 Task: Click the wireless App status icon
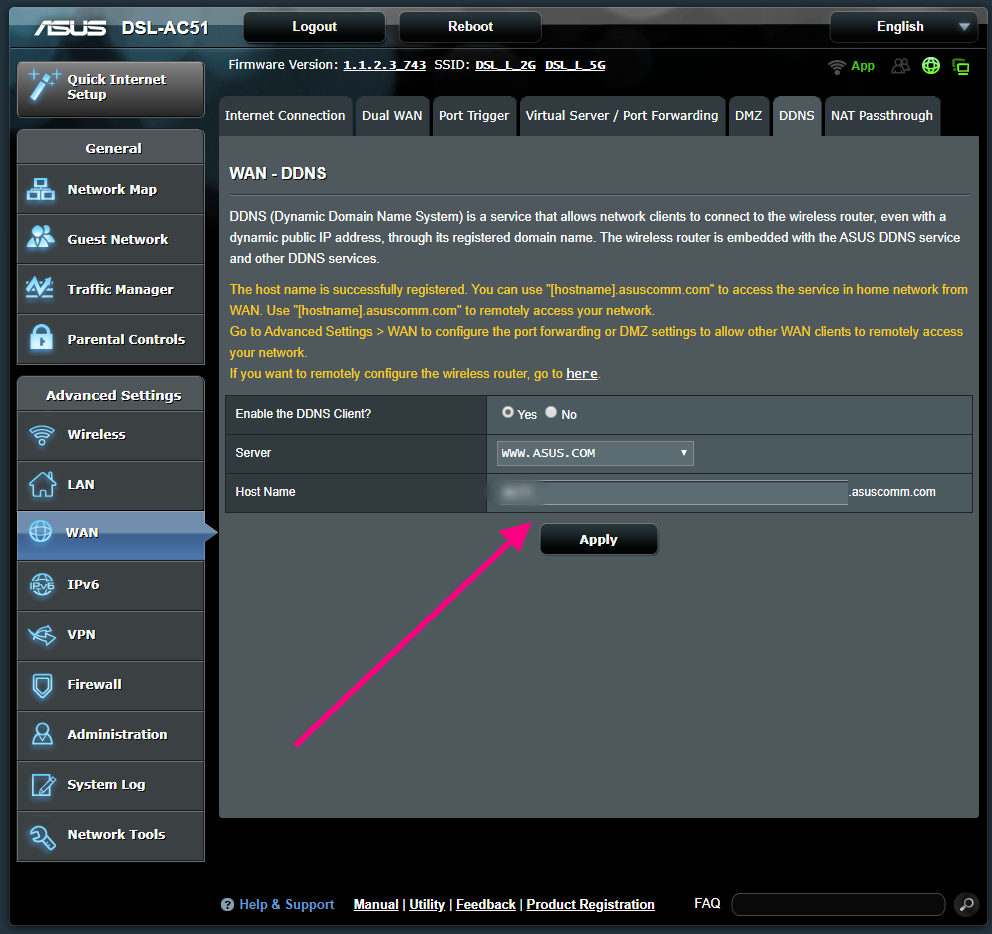837,66
